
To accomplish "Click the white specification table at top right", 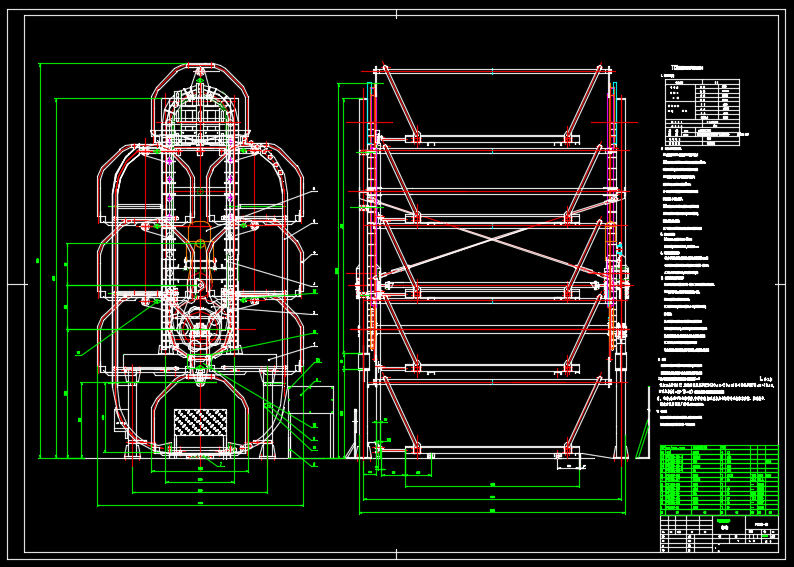I will [x=702, y=112].
